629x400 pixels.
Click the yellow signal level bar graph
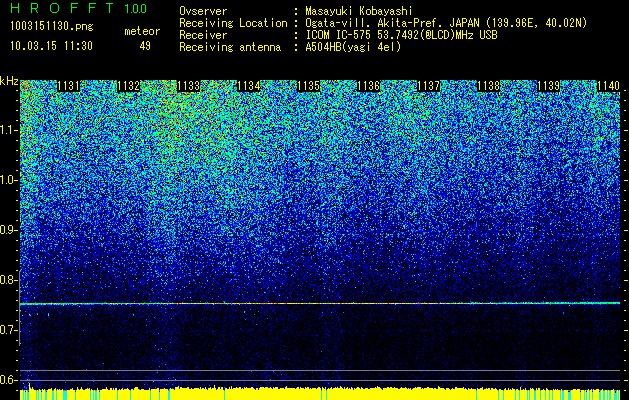[320, 393]
